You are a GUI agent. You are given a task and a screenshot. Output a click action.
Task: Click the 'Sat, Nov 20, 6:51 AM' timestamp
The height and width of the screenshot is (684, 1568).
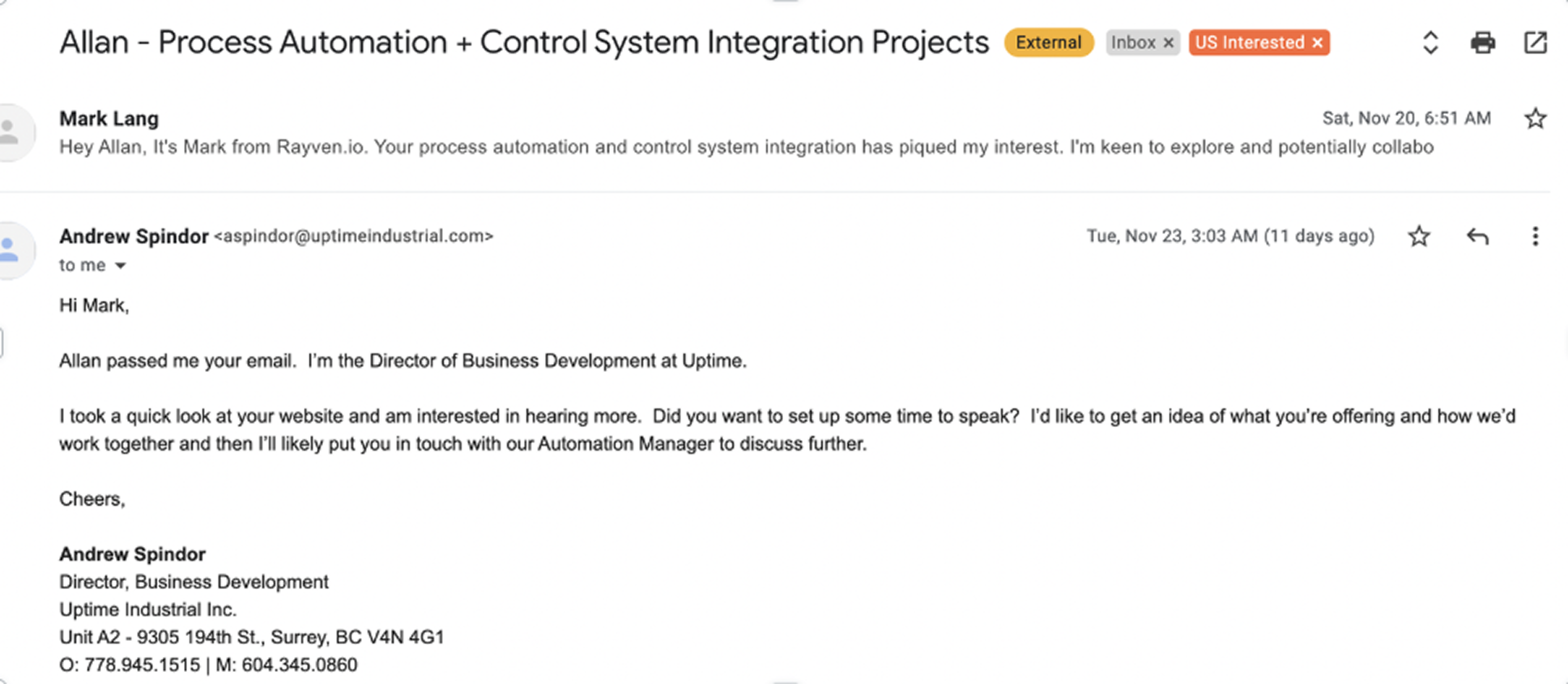(x=1406, y=118)
